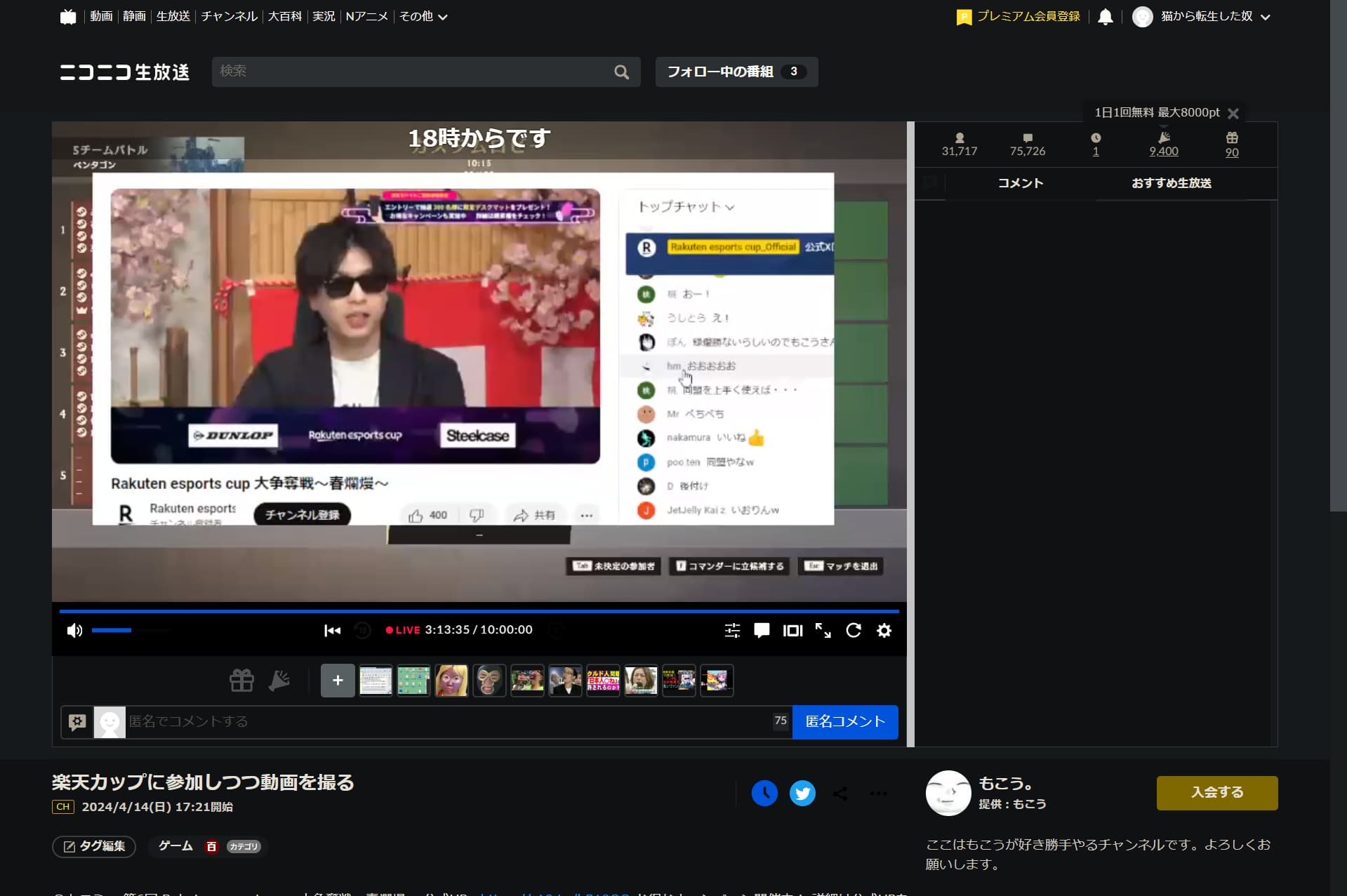The image size is (1347, 896).
Task: Open 静画 in top navigation
Action: point(134,16)
